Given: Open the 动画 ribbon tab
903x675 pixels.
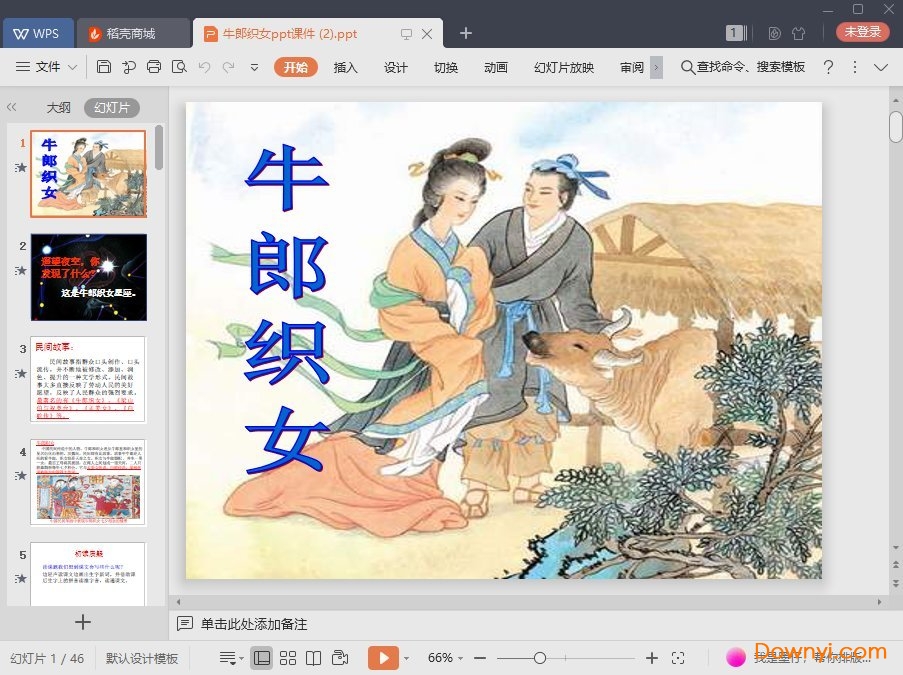Looking at the screenshot, I should point(496,67).
